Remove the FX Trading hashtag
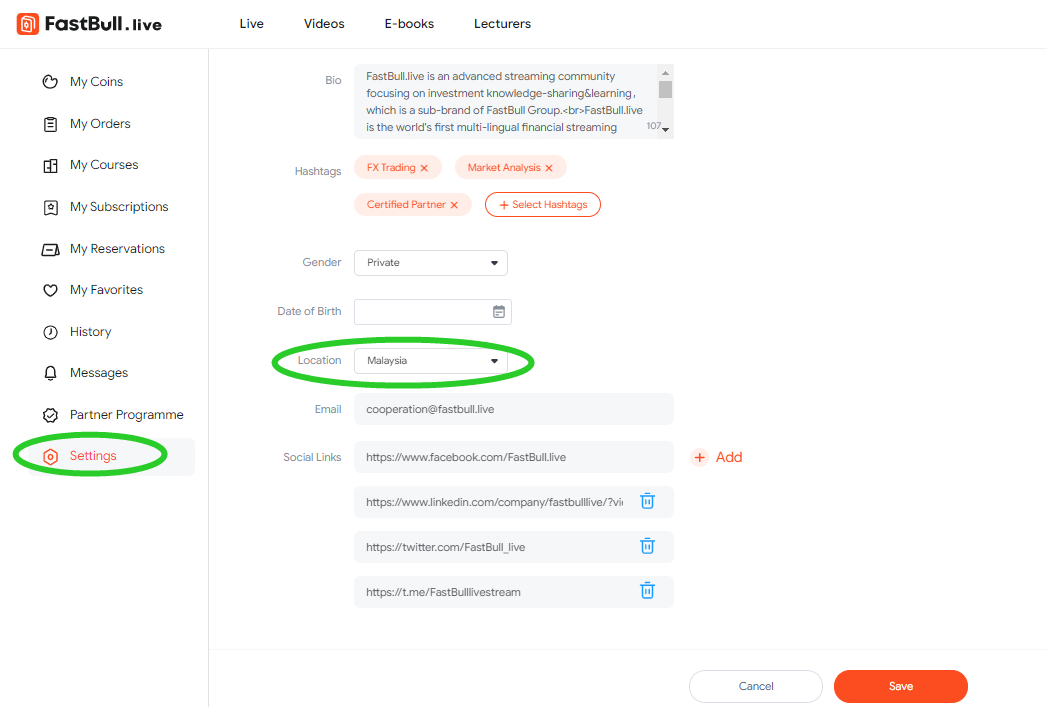Image resolution: width=1047 pixels, height=707 pixels. tap(424, 168)
